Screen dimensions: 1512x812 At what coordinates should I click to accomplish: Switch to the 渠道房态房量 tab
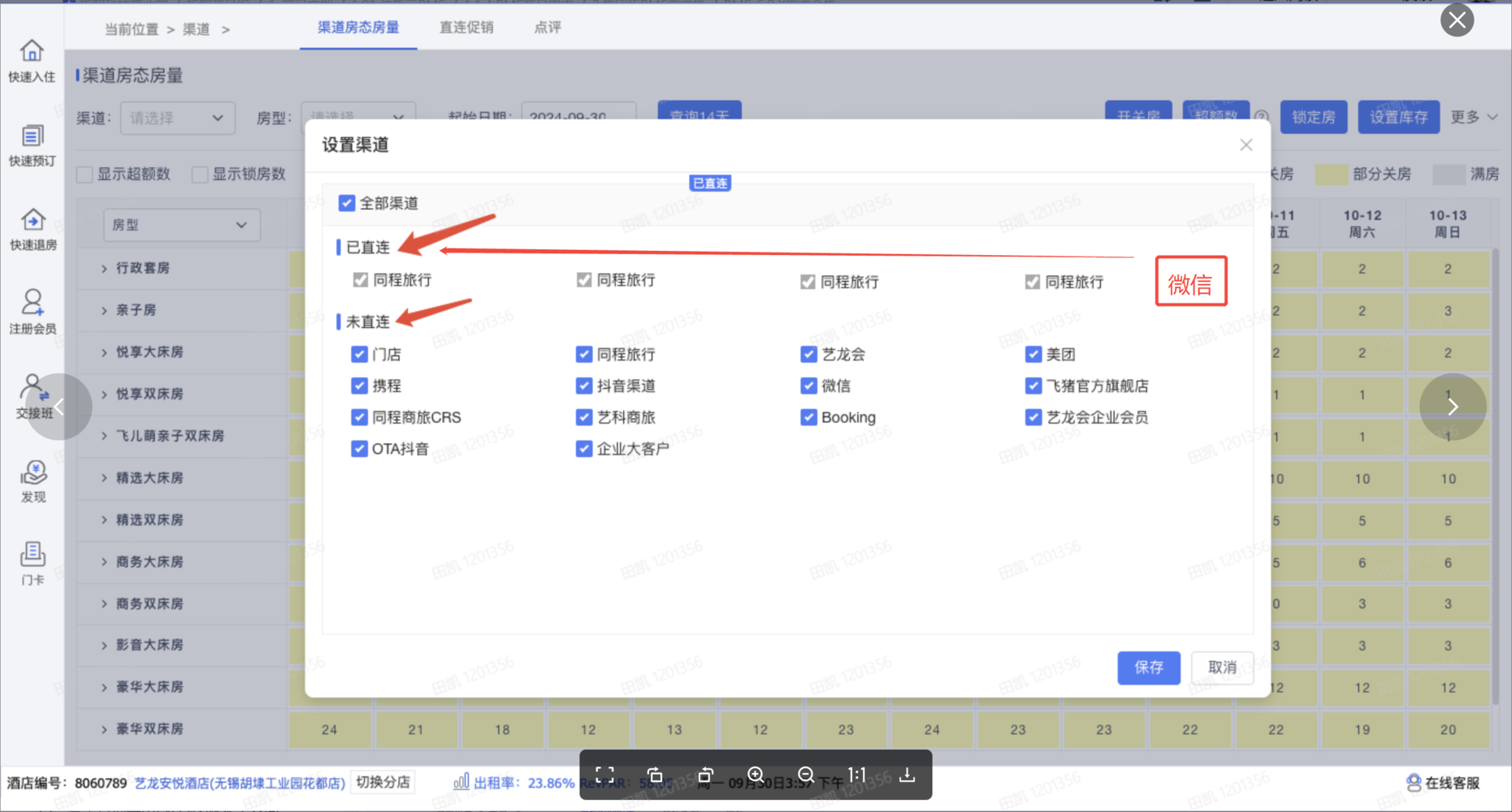pyautogui.click(x=358, y=28)
